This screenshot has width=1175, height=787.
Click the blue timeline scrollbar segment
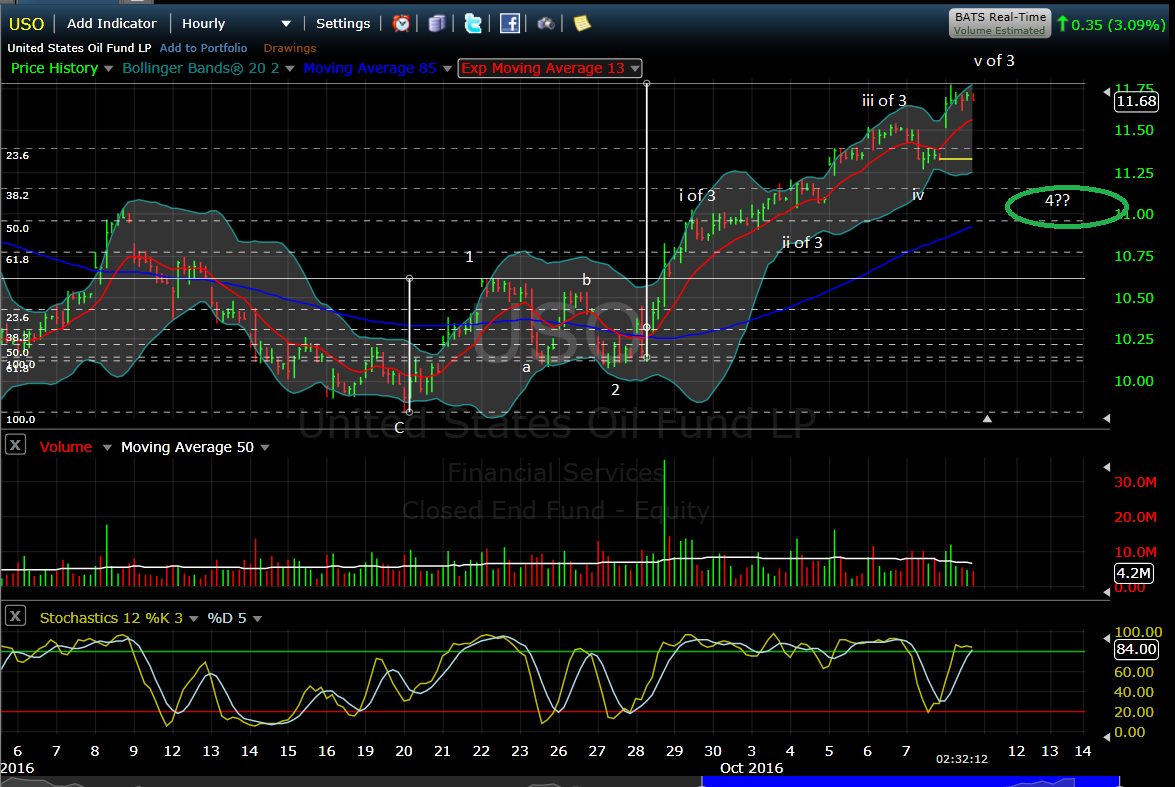tap(910, 780)
